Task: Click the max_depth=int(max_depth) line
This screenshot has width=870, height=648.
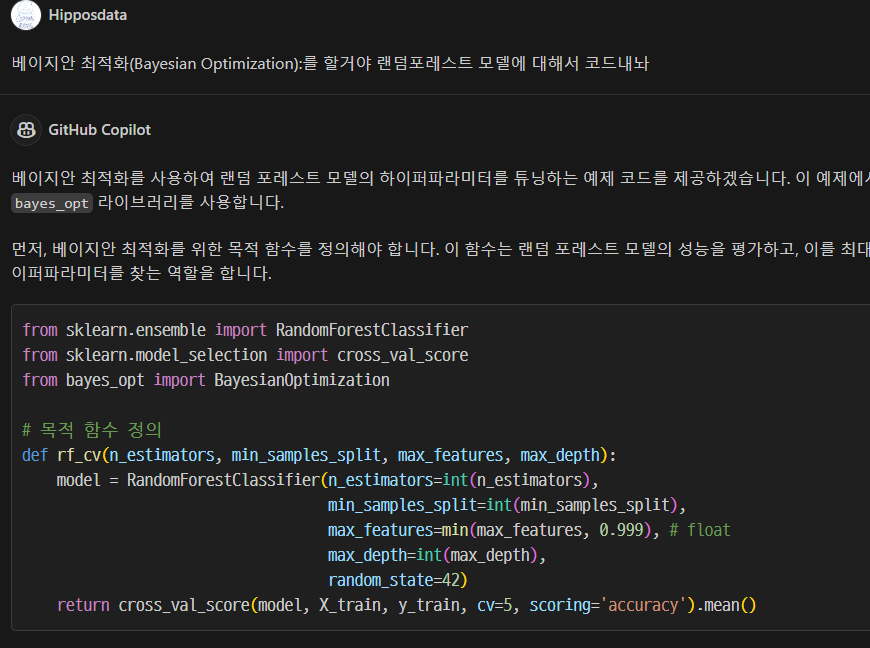Action: pos(437,555)
